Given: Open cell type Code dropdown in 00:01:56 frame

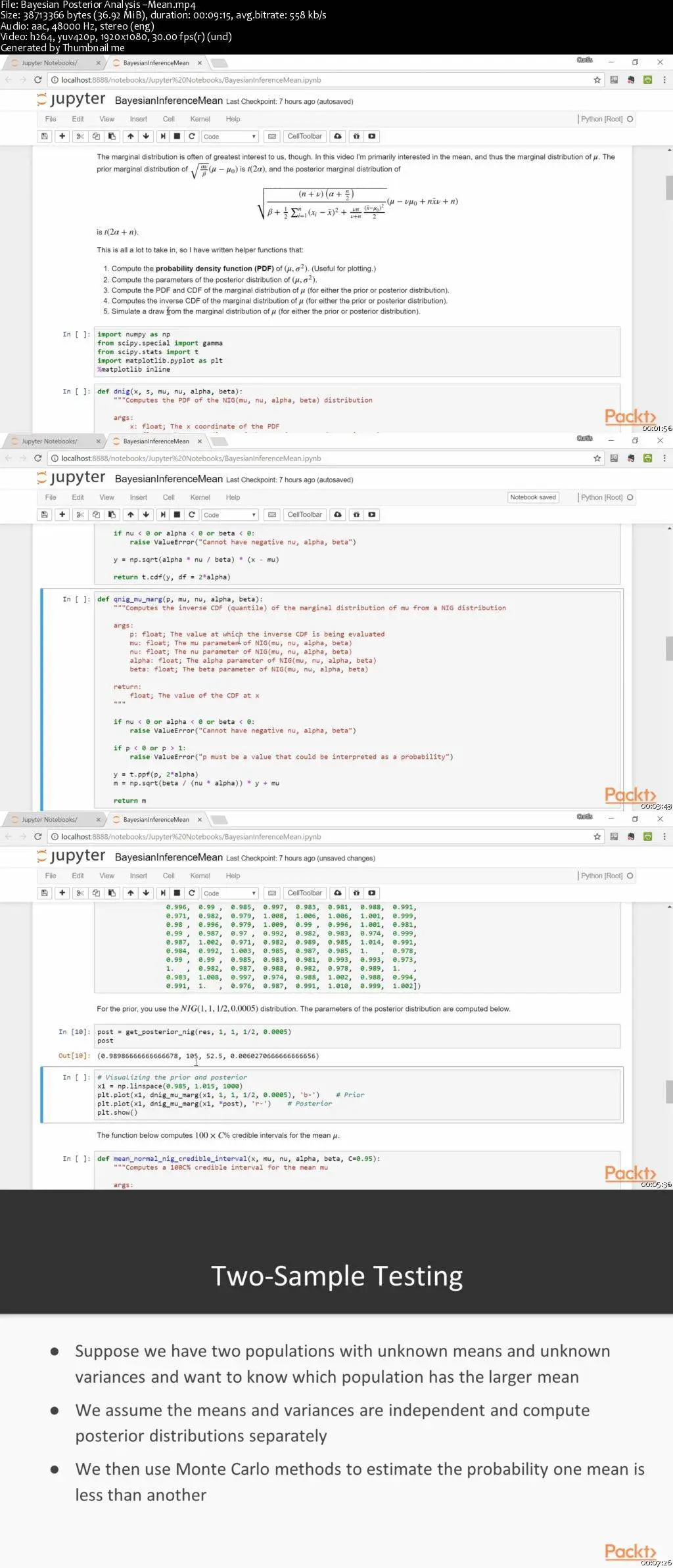Looking at the screenshot, I should click(230, 137).
